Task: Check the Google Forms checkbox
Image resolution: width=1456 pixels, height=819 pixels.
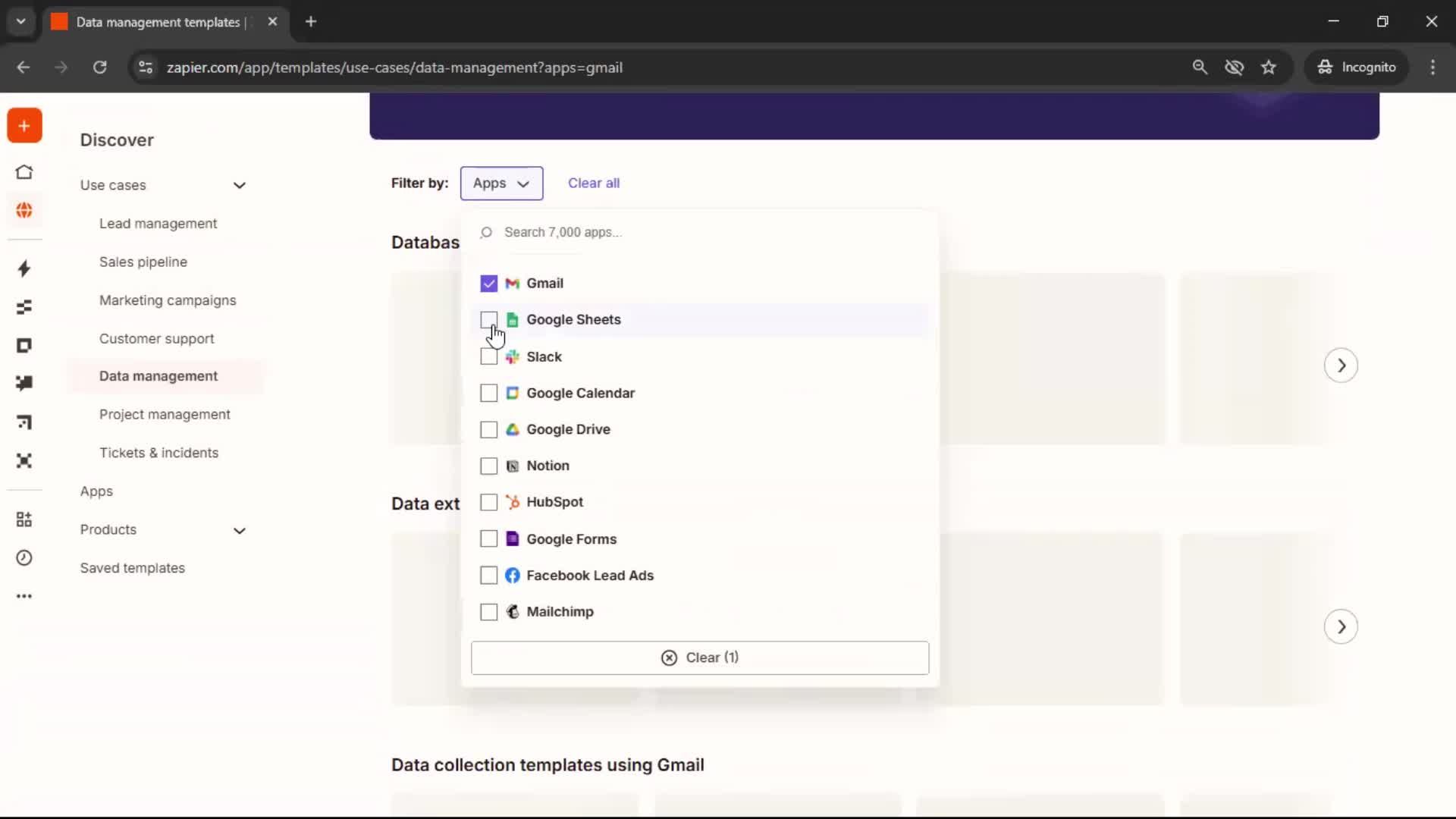Action: tap(489, 539)
